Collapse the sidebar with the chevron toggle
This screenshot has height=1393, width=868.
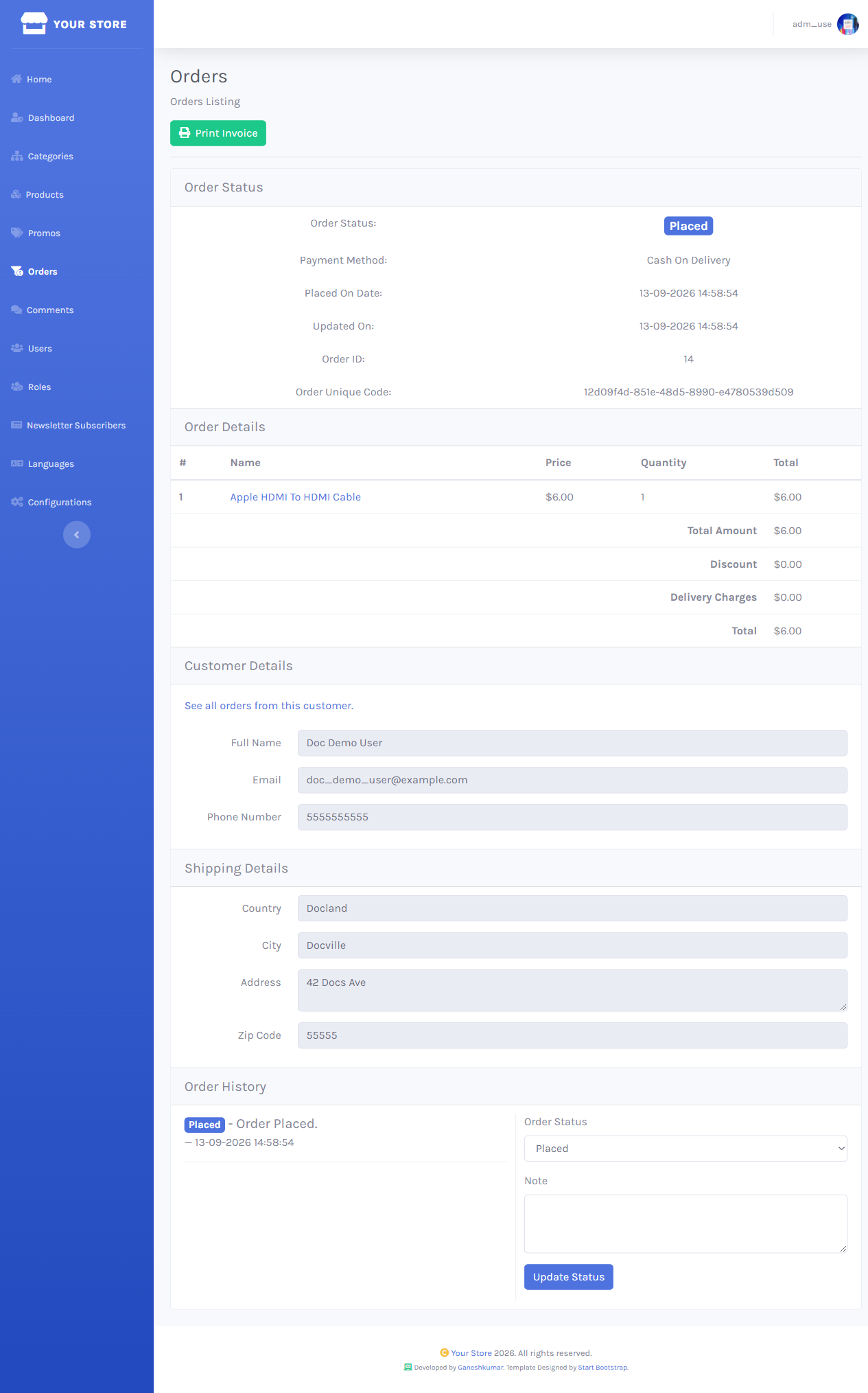[x=77, y=535]
